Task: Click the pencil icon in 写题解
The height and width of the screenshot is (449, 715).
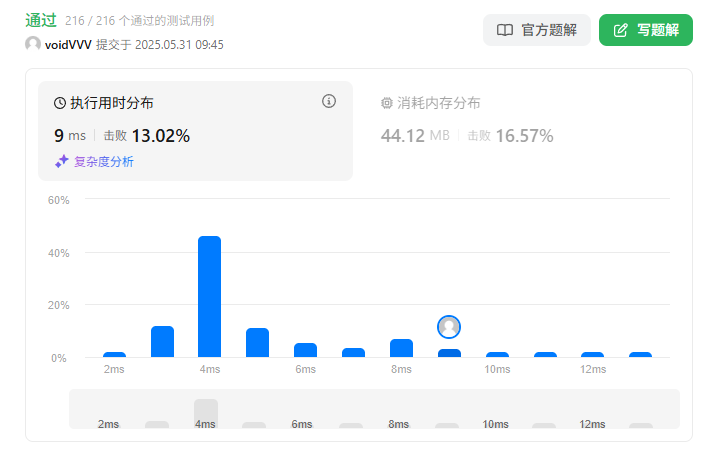Action: (x=621, y=30)
